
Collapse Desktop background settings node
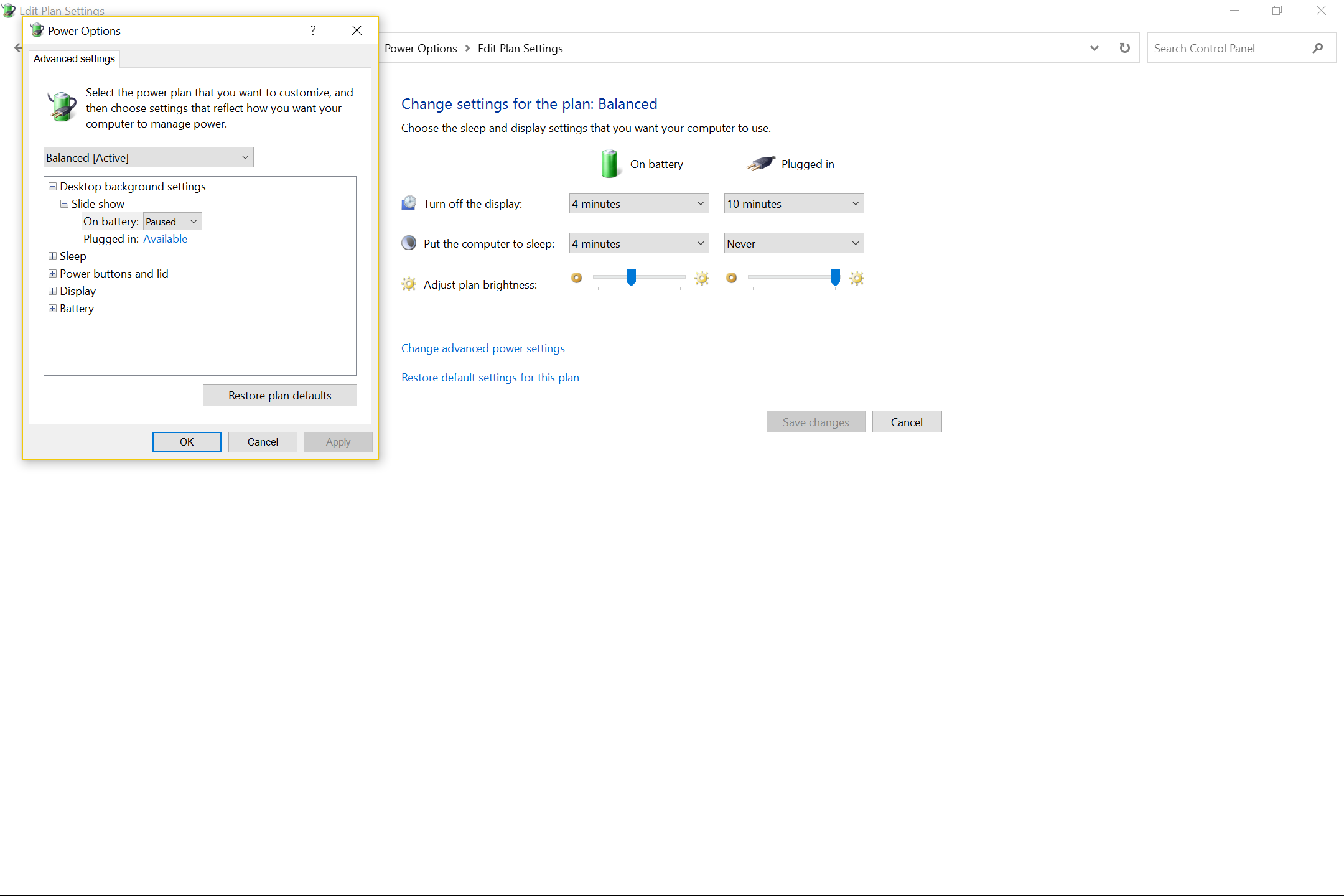(53, 187)
